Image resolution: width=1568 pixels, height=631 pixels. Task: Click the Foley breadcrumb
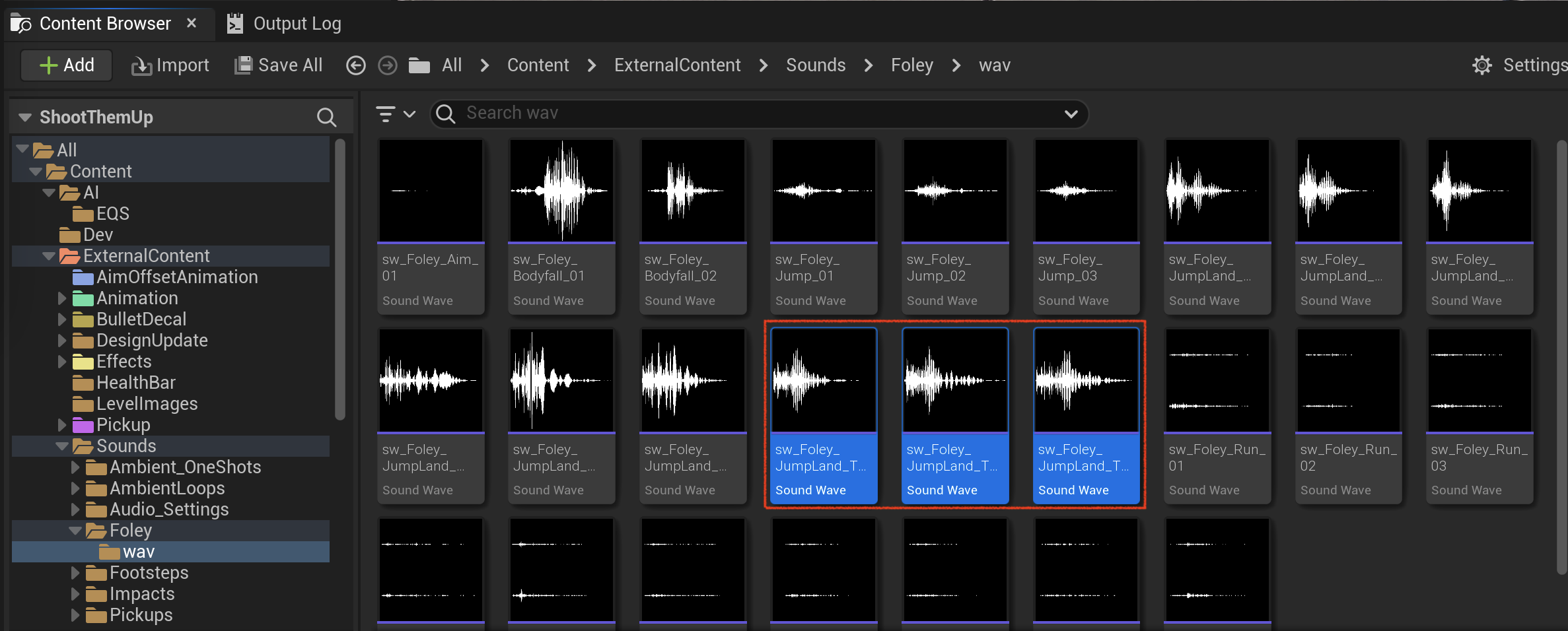point(911,65)
